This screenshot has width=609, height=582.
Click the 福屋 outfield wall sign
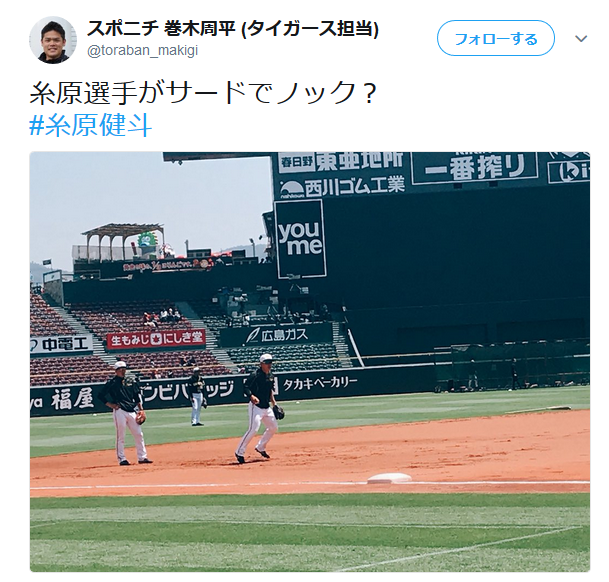click(x=72, y=399)
